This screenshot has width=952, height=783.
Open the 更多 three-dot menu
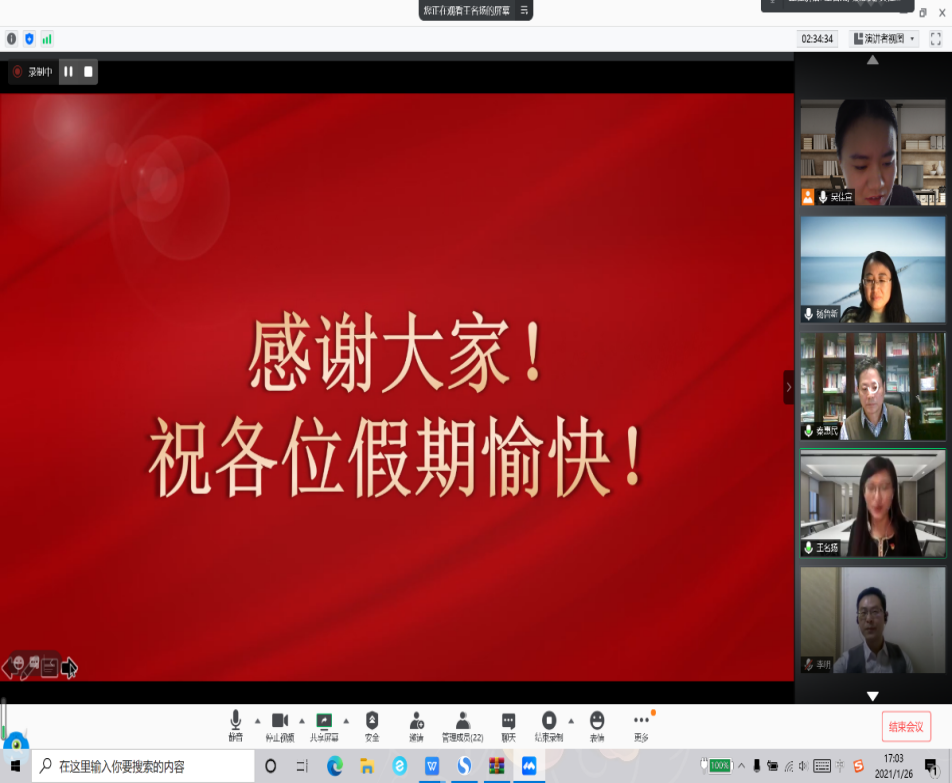(641, 724)
